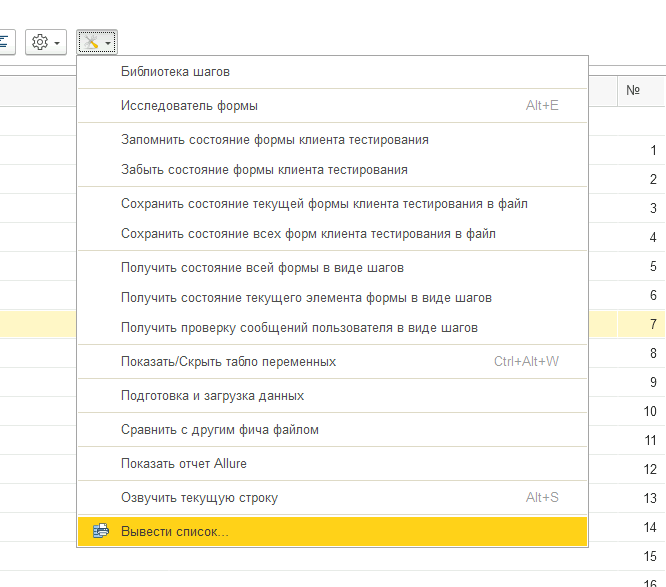Select row number 15 cell
Image resolution: width=666 pixels, height=587 pixels.
[x=641, y=556]
